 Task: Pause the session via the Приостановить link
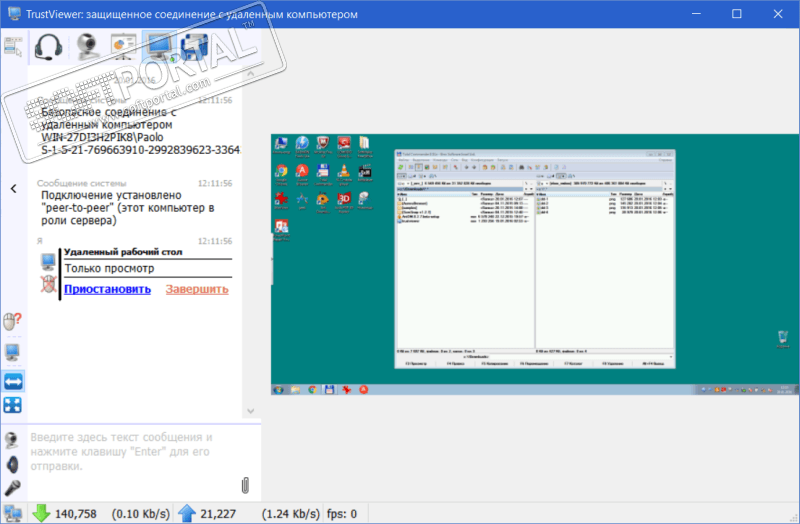coord(108,289)
